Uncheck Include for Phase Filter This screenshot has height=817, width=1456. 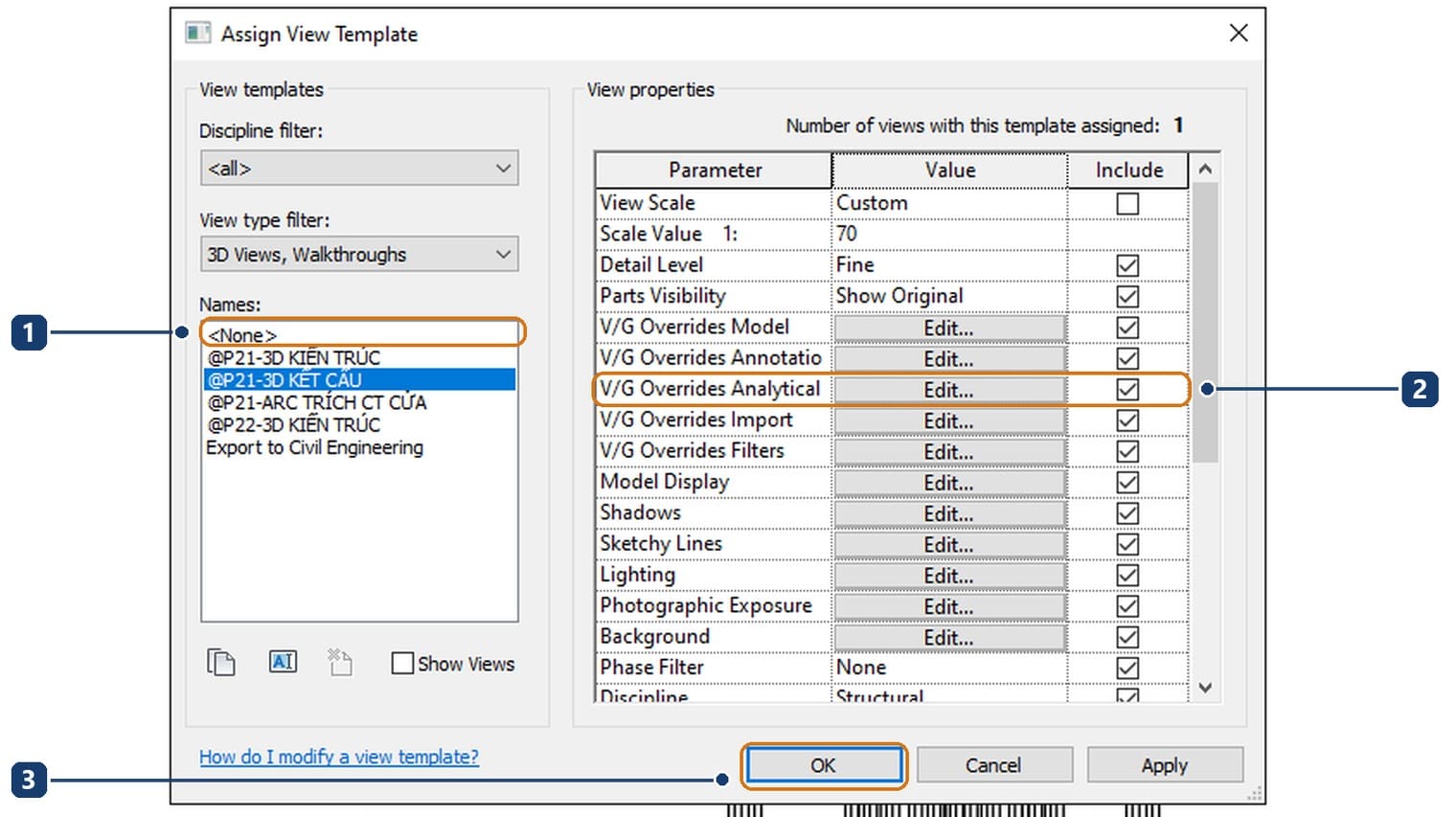1127,668
